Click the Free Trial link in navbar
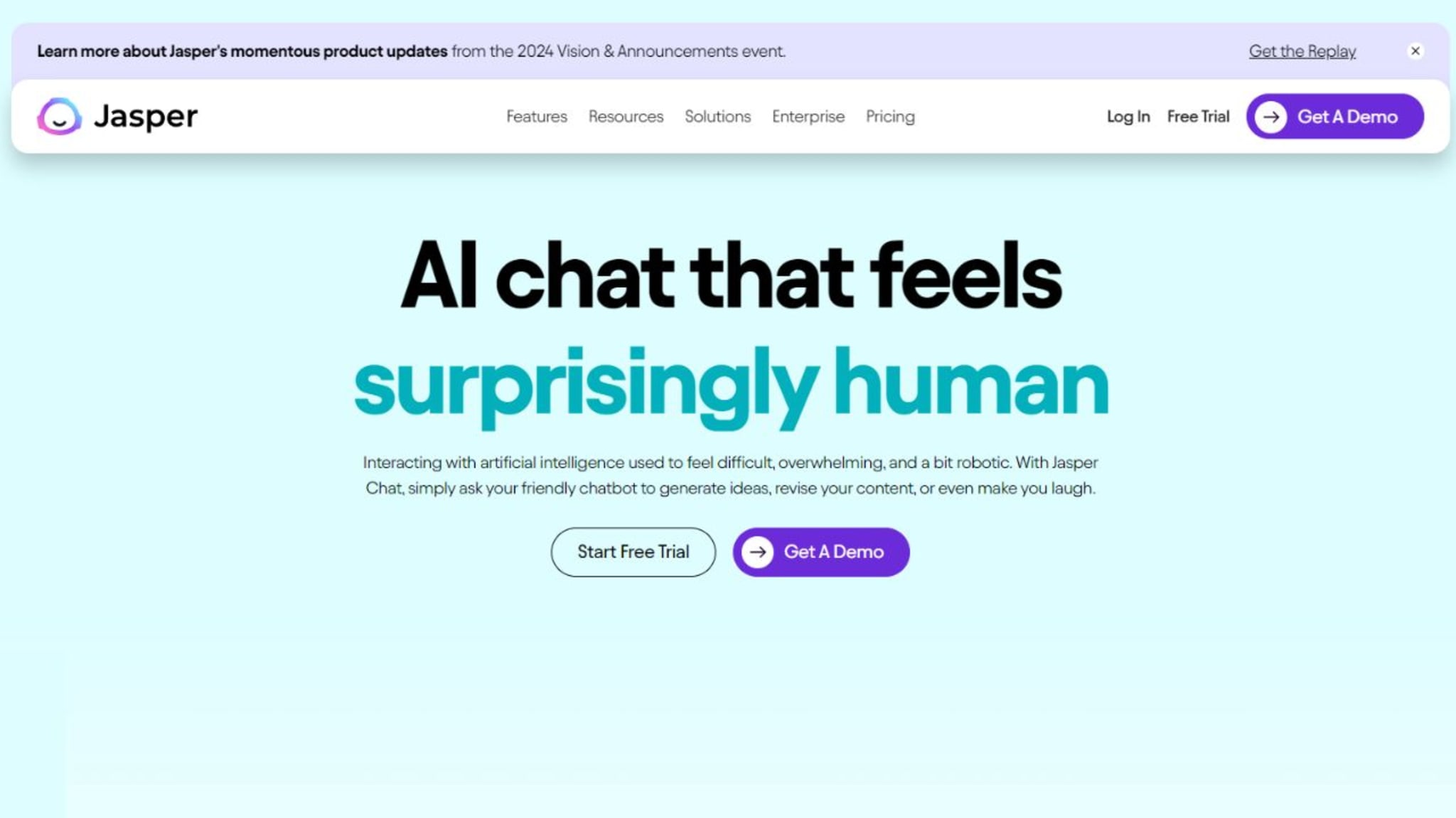Image resolution: width=1456 pixels, height=818 pixels. (1198, 116)
